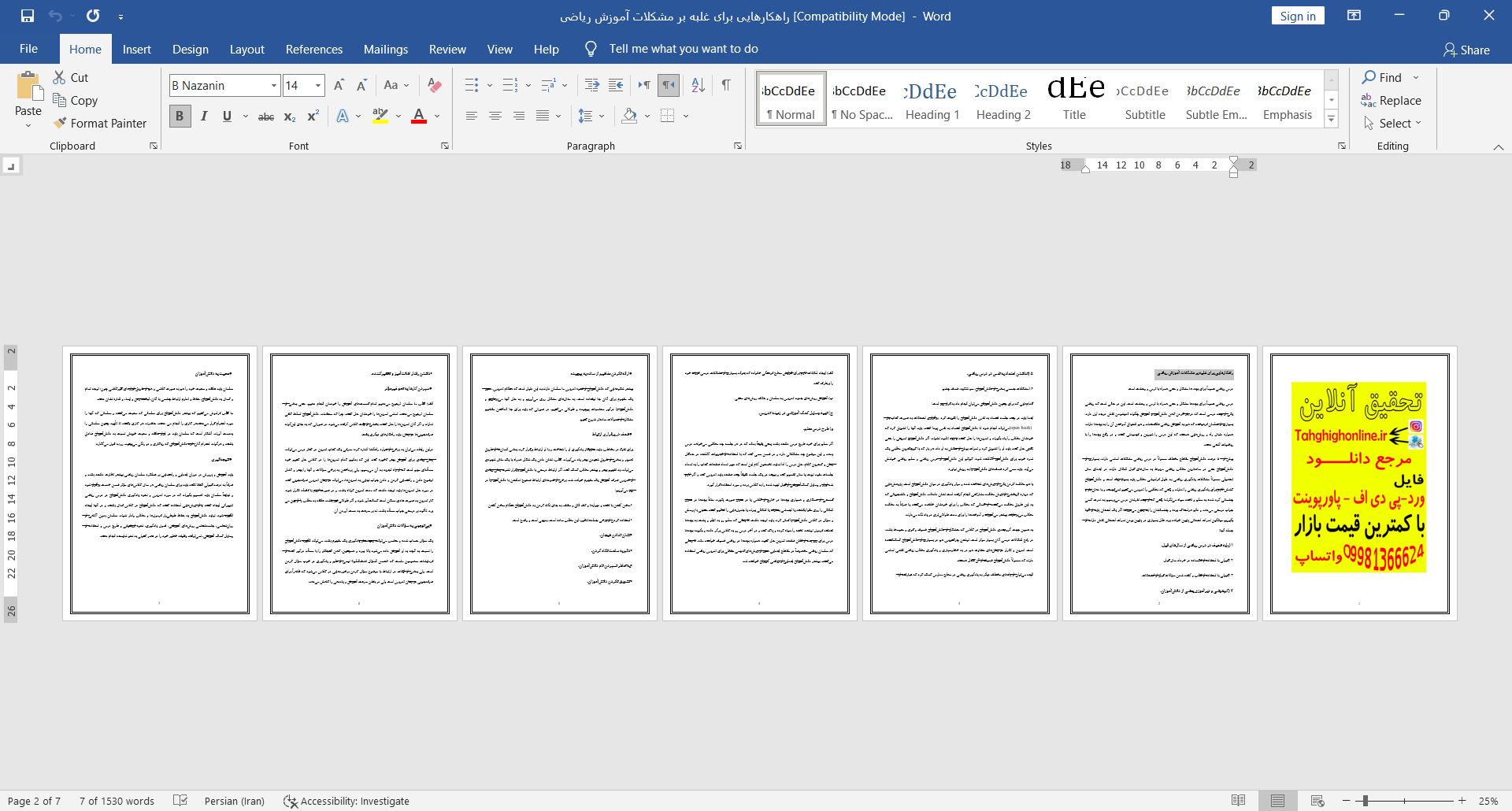1512x811 pixels.
Task: Apply red font color
Action: 419,117
